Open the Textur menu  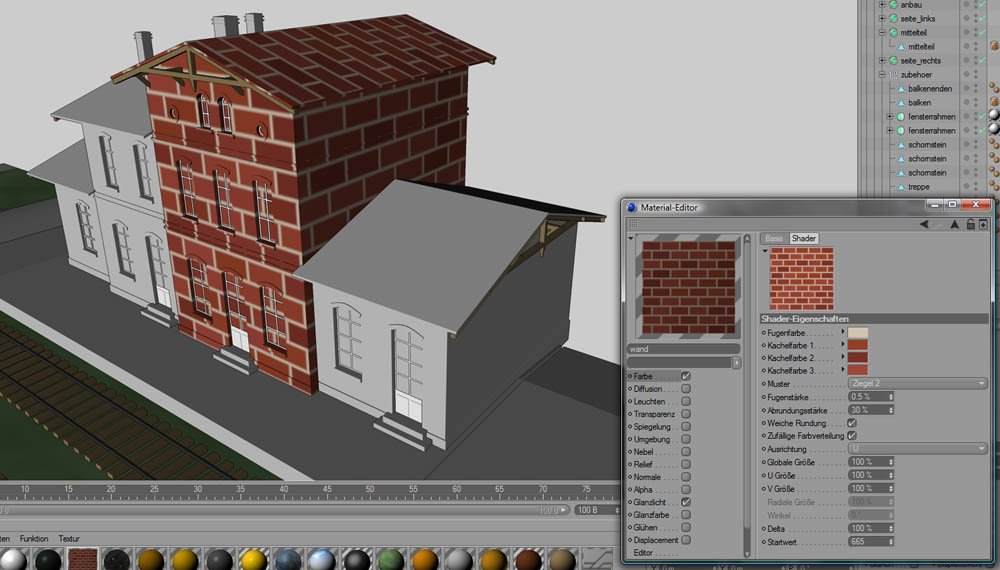coord(69,539)
